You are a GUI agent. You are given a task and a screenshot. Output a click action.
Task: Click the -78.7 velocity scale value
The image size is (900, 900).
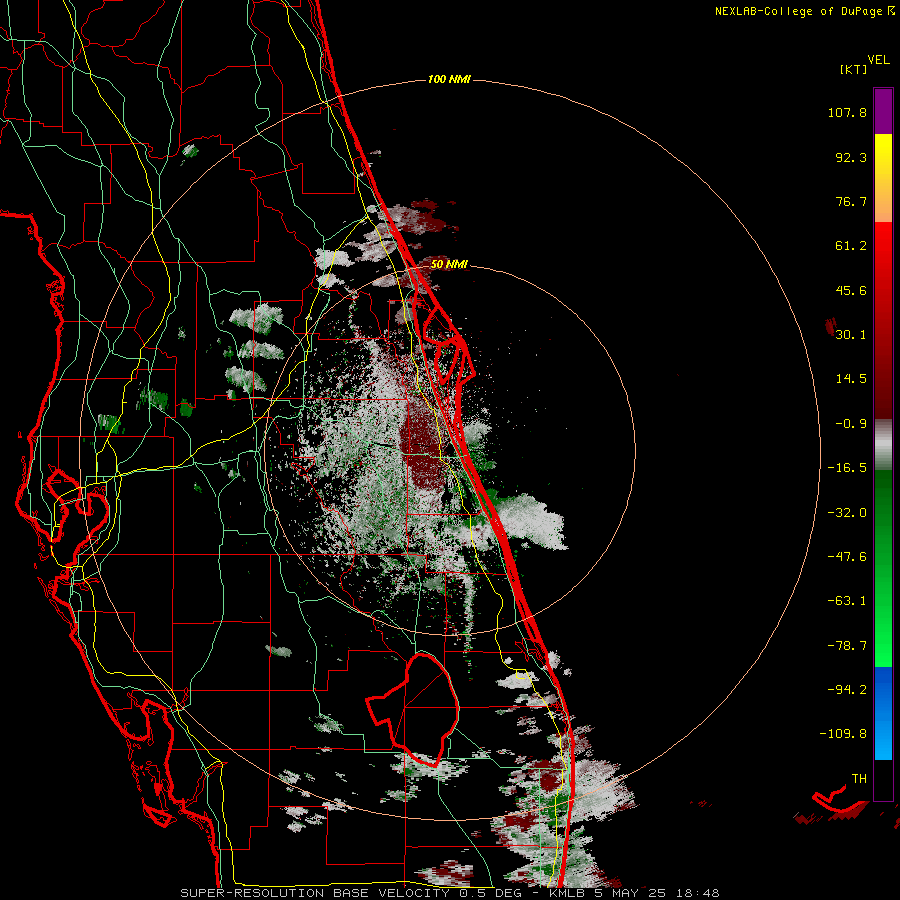coord(847,646)
